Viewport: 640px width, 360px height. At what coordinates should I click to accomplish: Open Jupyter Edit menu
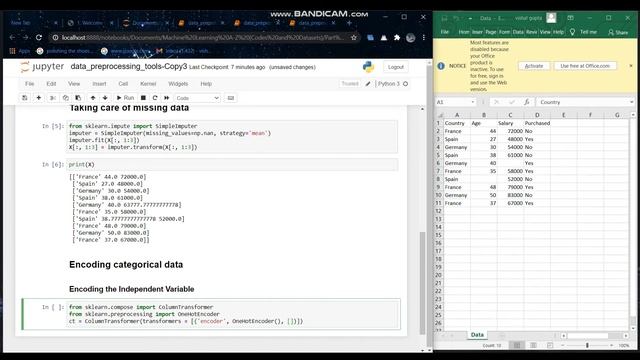[x=51, y=84]
